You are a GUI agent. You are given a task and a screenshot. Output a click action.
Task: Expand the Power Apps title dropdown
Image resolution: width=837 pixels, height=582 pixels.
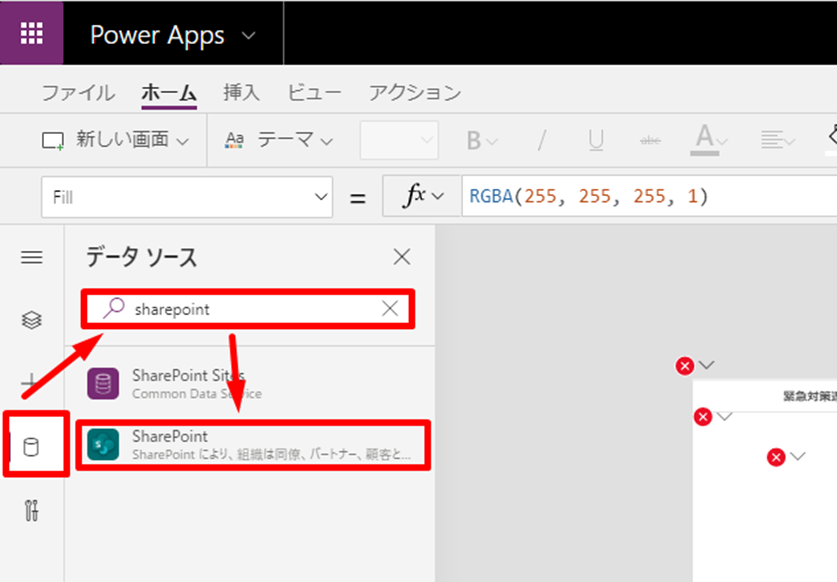[249, 36]
